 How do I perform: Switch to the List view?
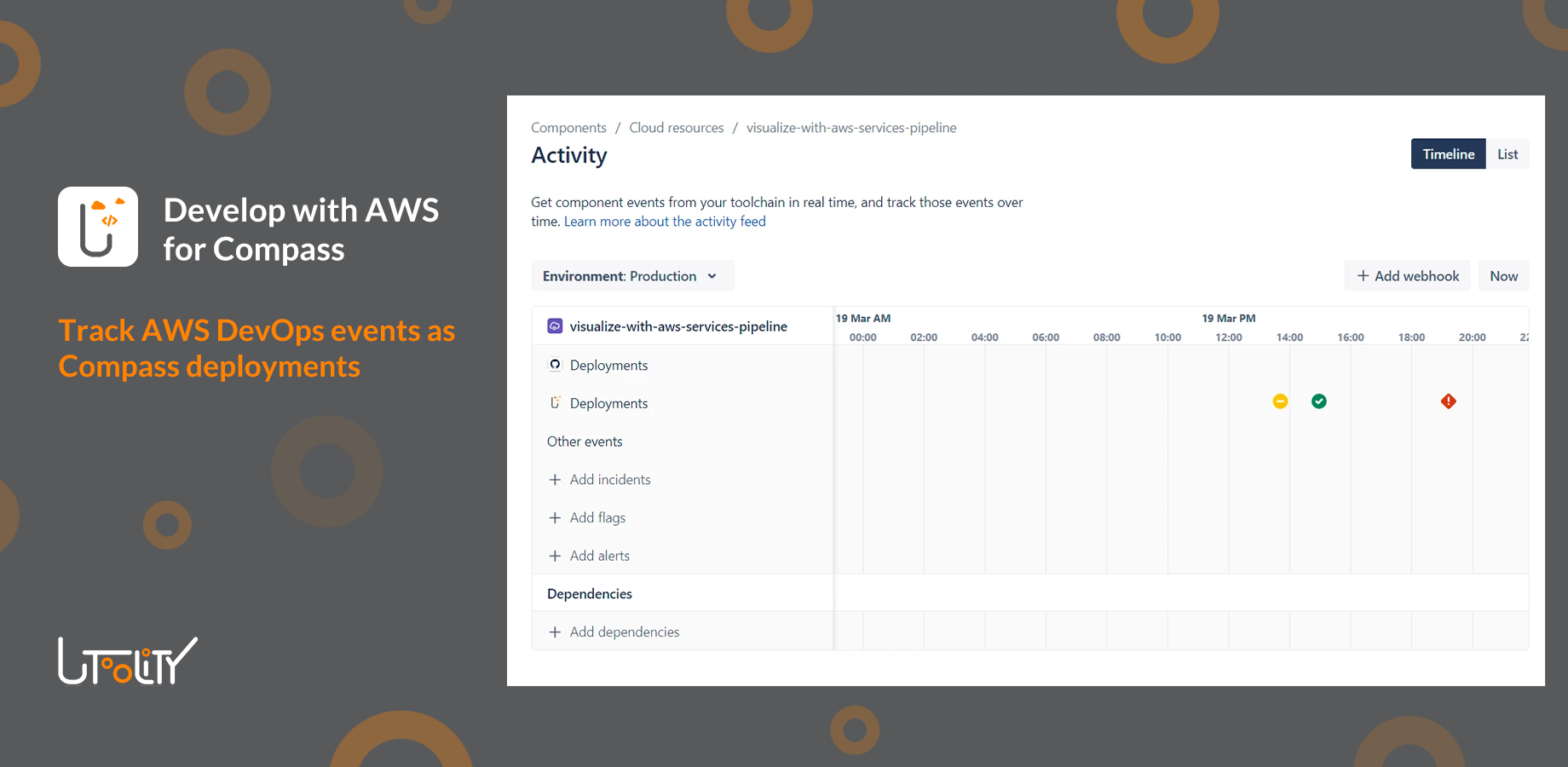tap(1507, 153)
